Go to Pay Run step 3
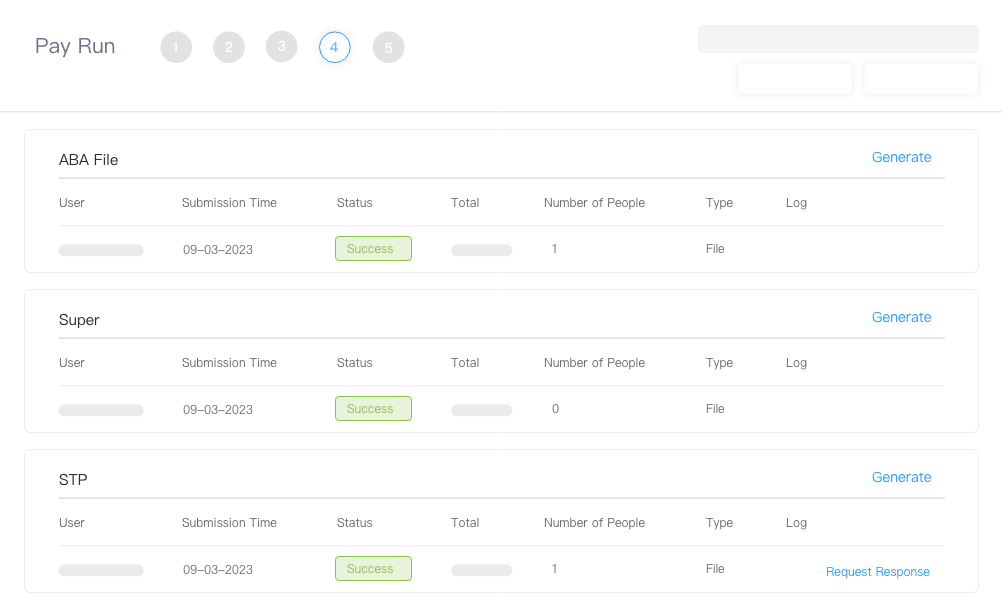Image resolution: width=1002 pixels, height=598 pixels. point(282,47)
